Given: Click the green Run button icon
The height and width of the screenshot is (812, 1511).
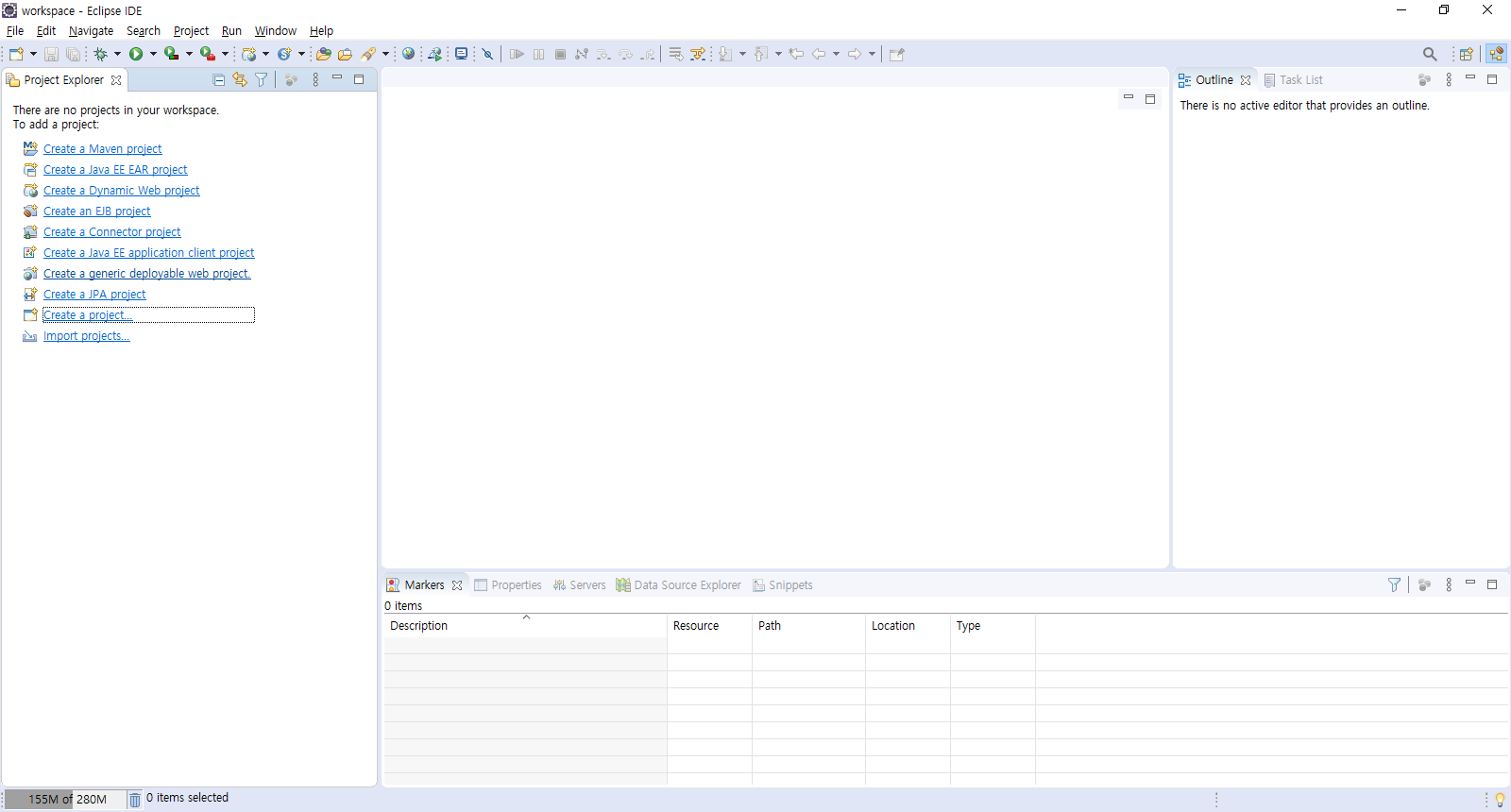Looking at the screenshot, I should 136,54.
